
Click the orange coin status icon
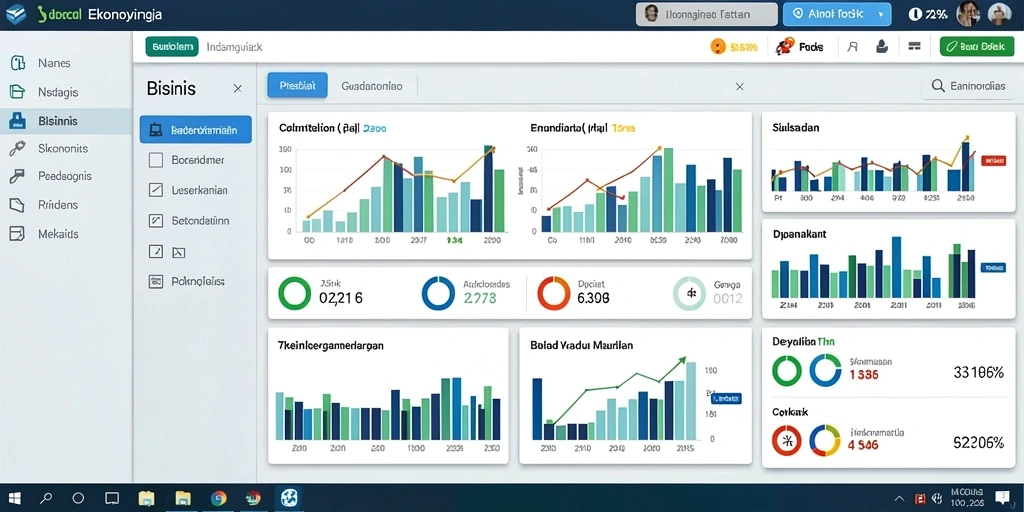click(718, 46)
